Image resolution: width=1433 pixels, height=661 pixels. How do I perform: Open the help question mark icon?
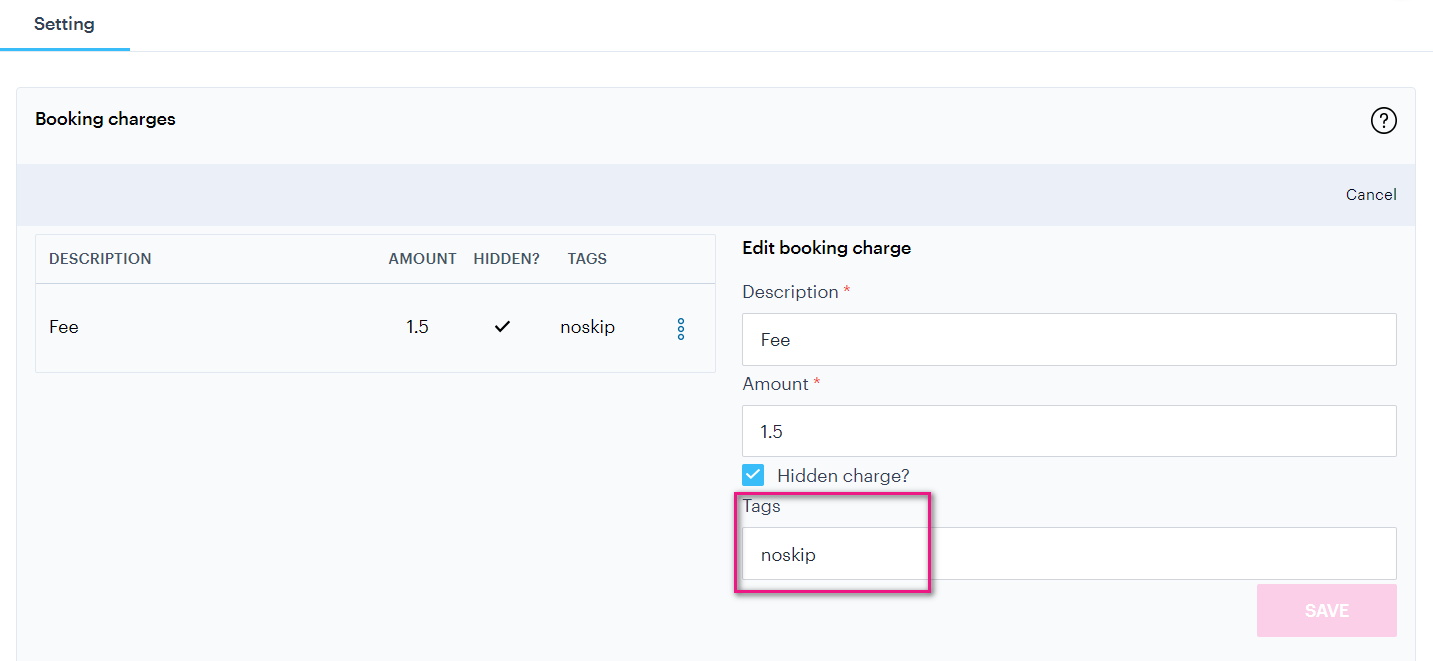click(1383, 121)
